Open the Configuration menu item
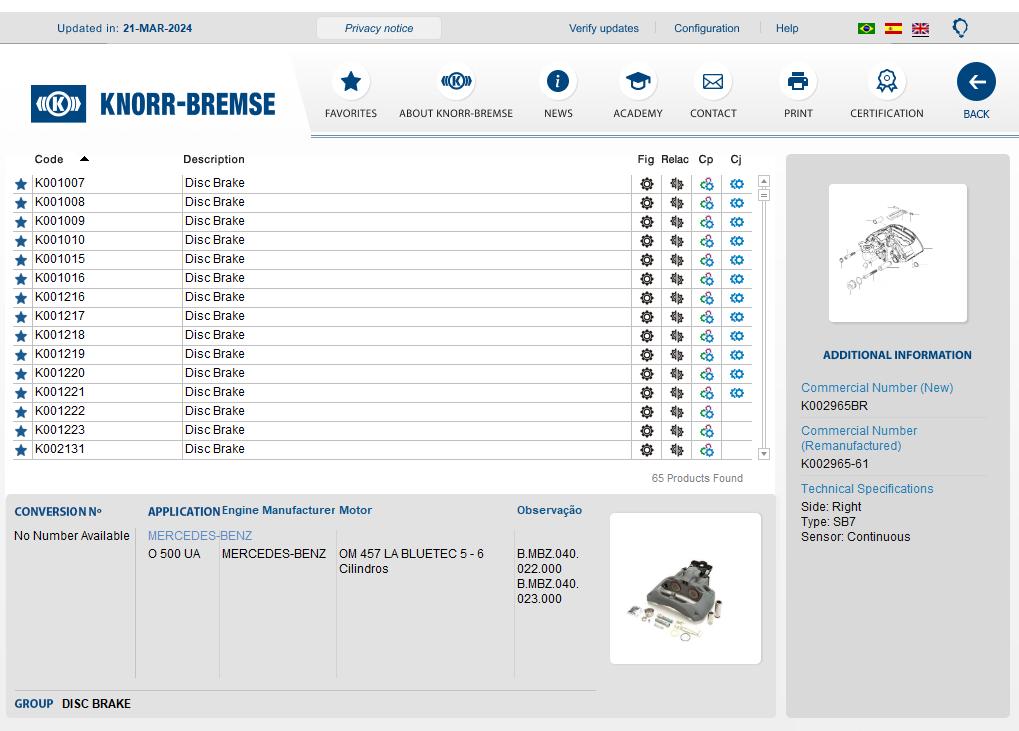The image size is (1019, 731). (706, 28)
